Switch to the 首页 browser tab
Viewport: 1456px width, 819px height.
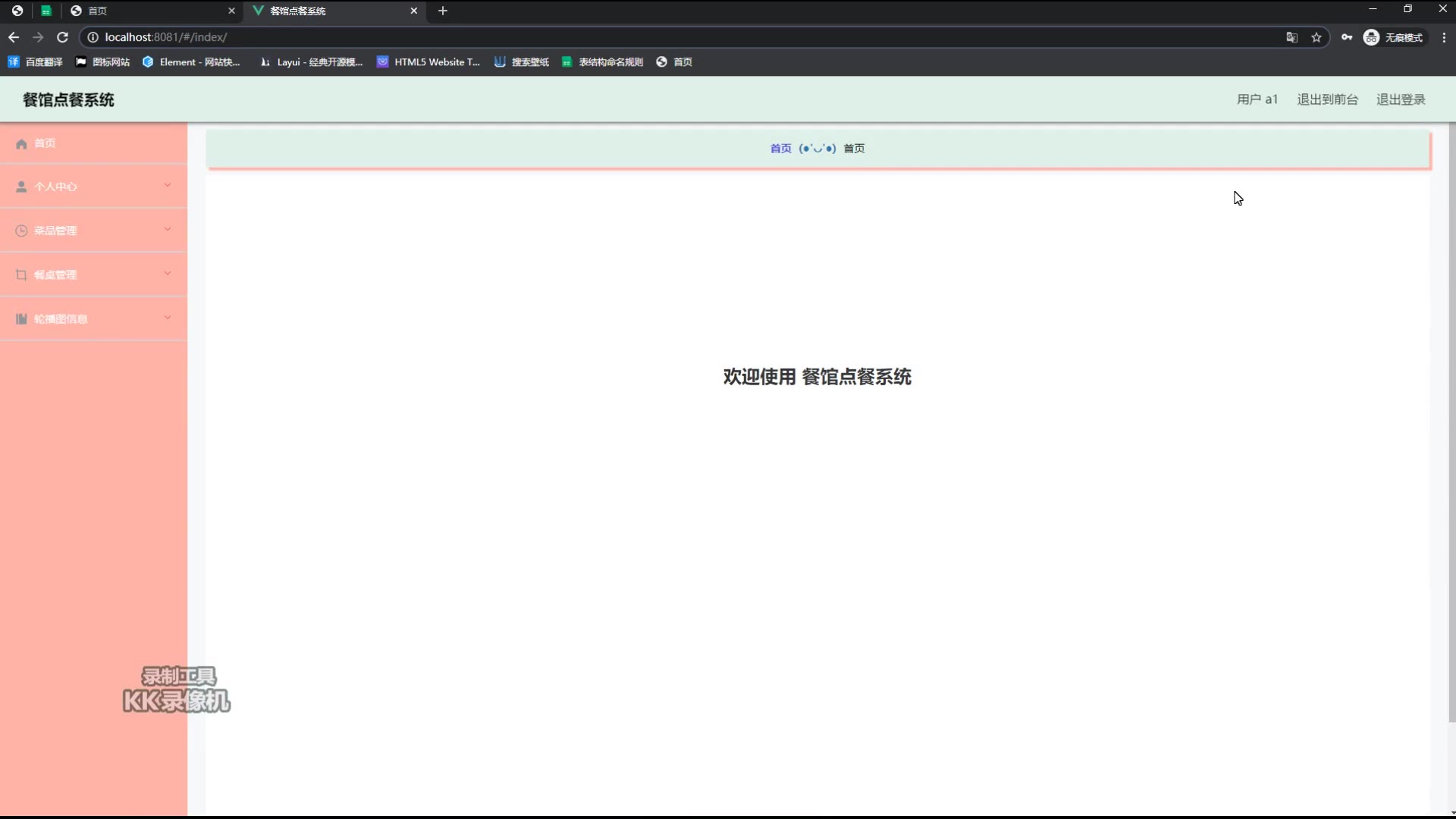(152, 11)
